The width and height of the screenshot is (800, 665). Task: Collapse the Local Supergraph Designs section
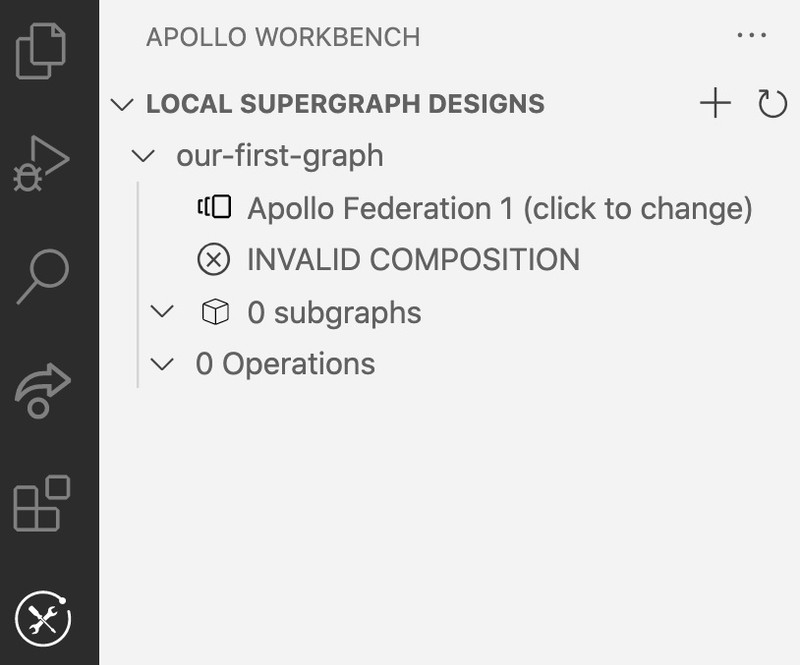[122, 105]
